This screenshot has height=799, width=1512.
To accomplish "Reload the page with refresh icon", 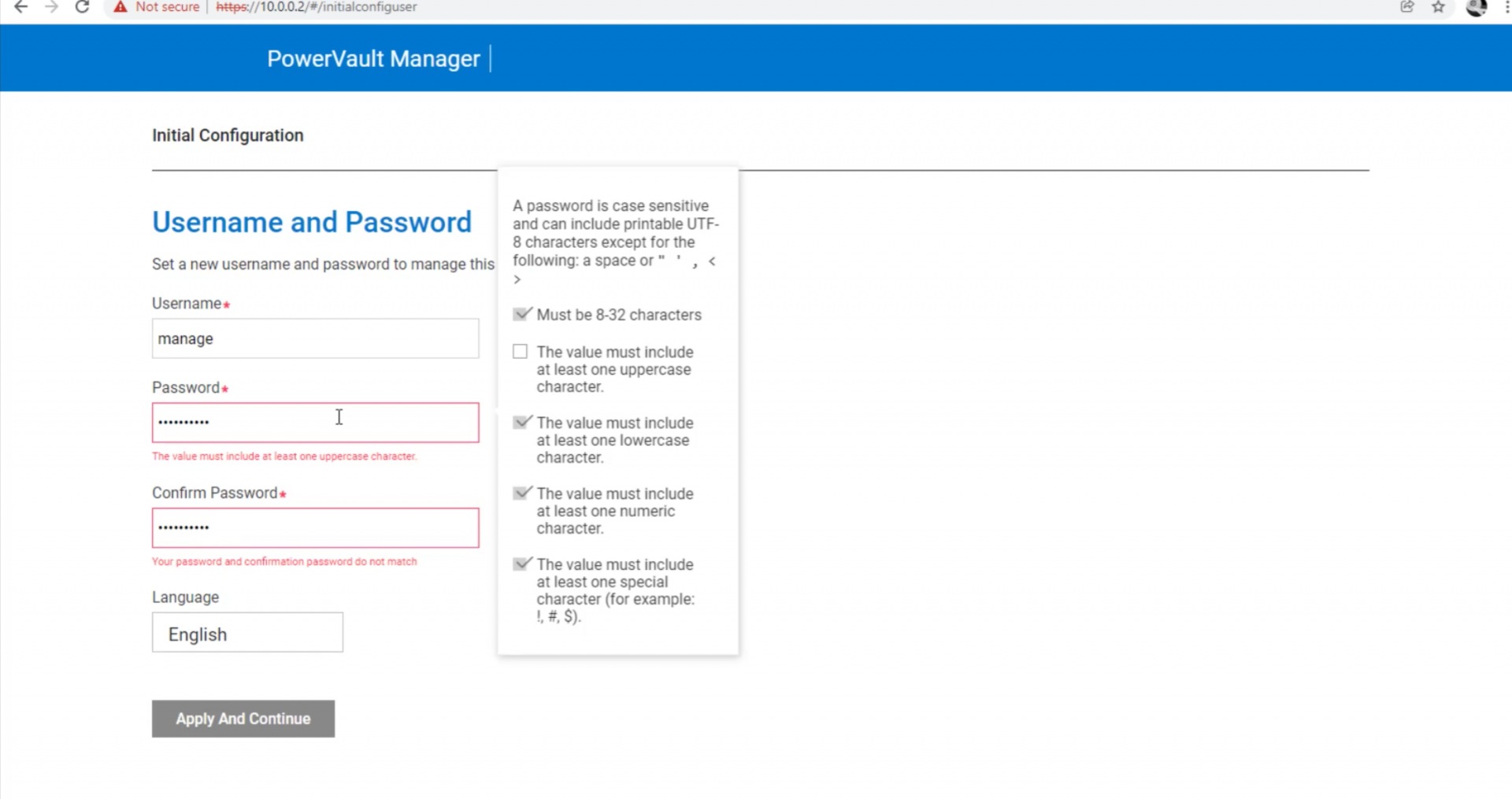I will (82, 7).
